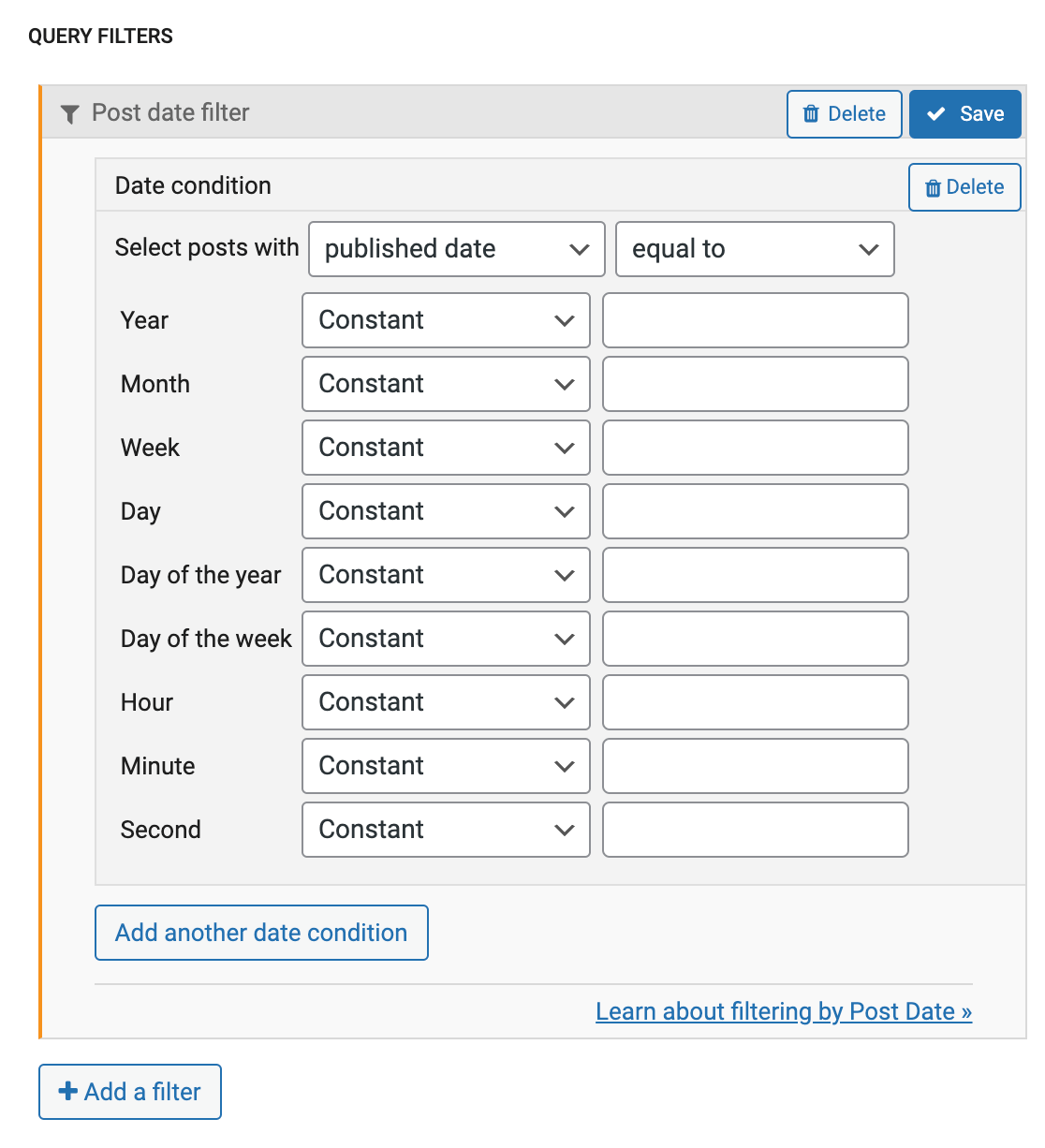
Task: Open the Constant dropdown for Month
Action: coord(446,384)
